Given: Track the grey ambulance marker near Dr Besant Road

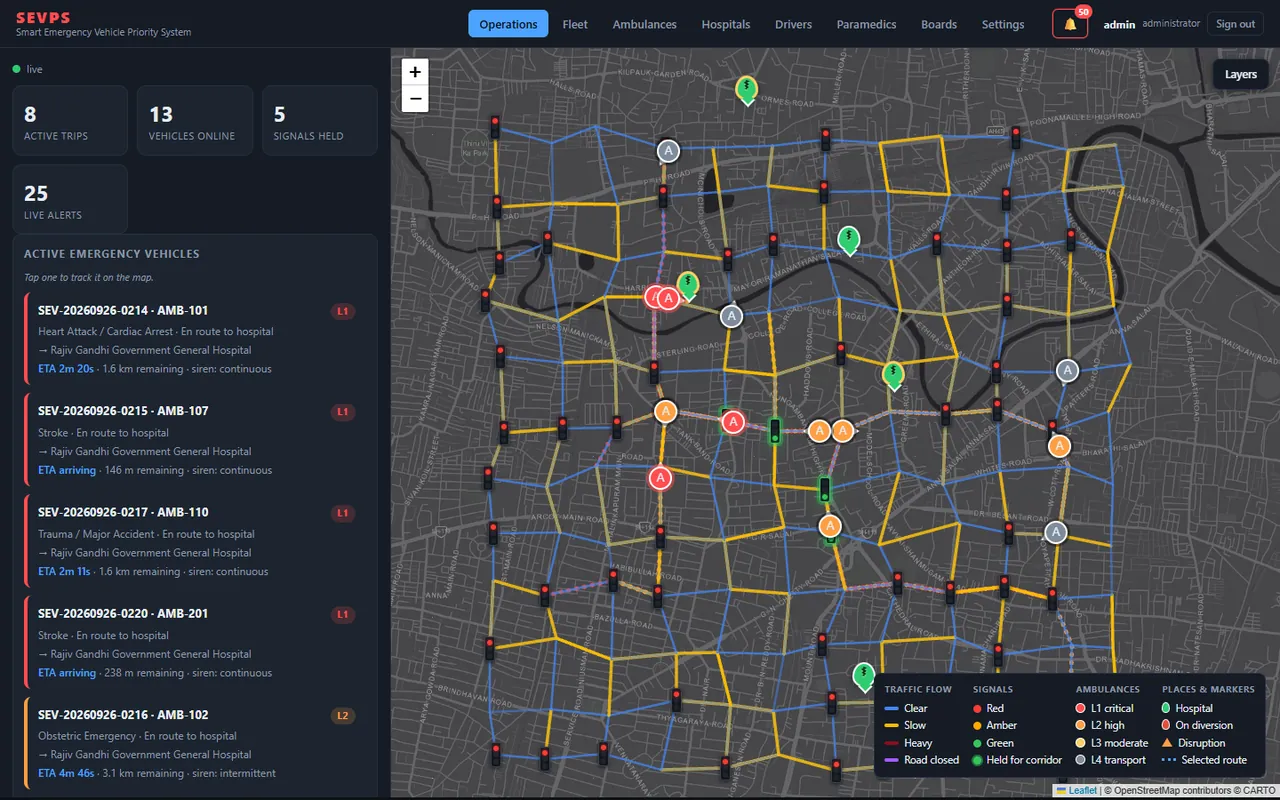Looking at the screenshot, I should 1056,532.
